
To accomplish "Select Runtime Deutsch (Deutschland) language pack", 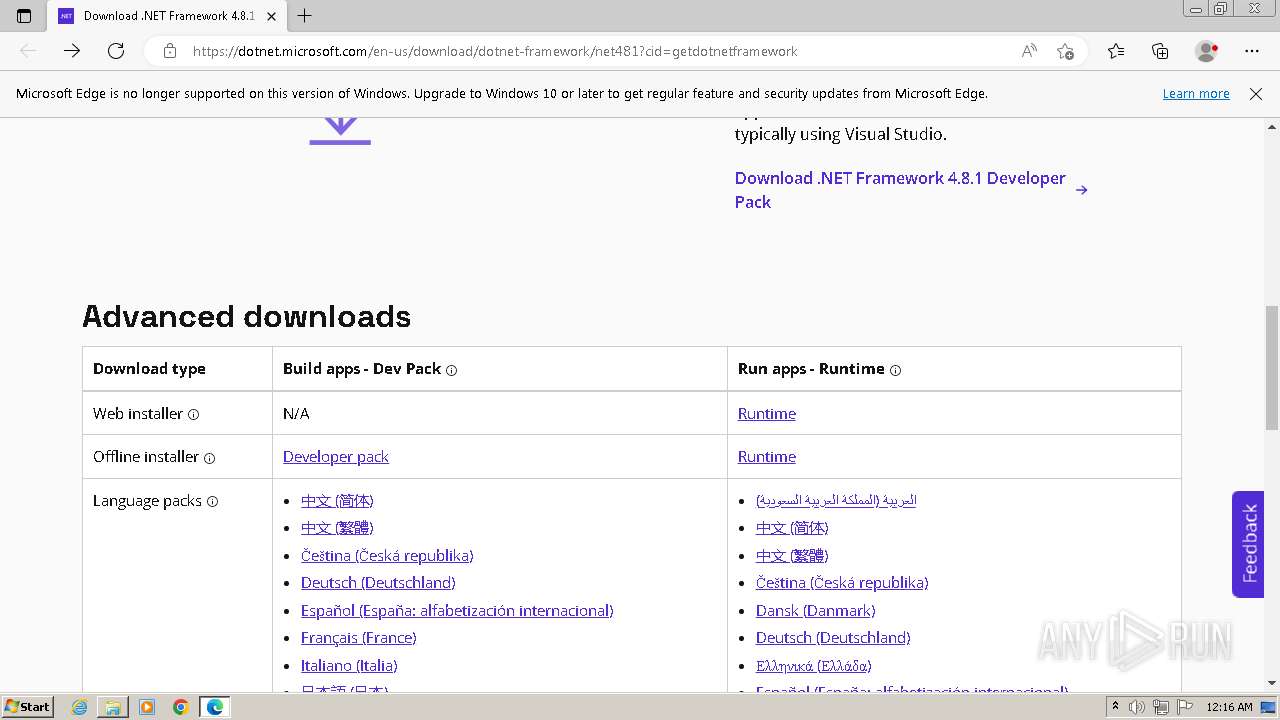I will (833, 637).
